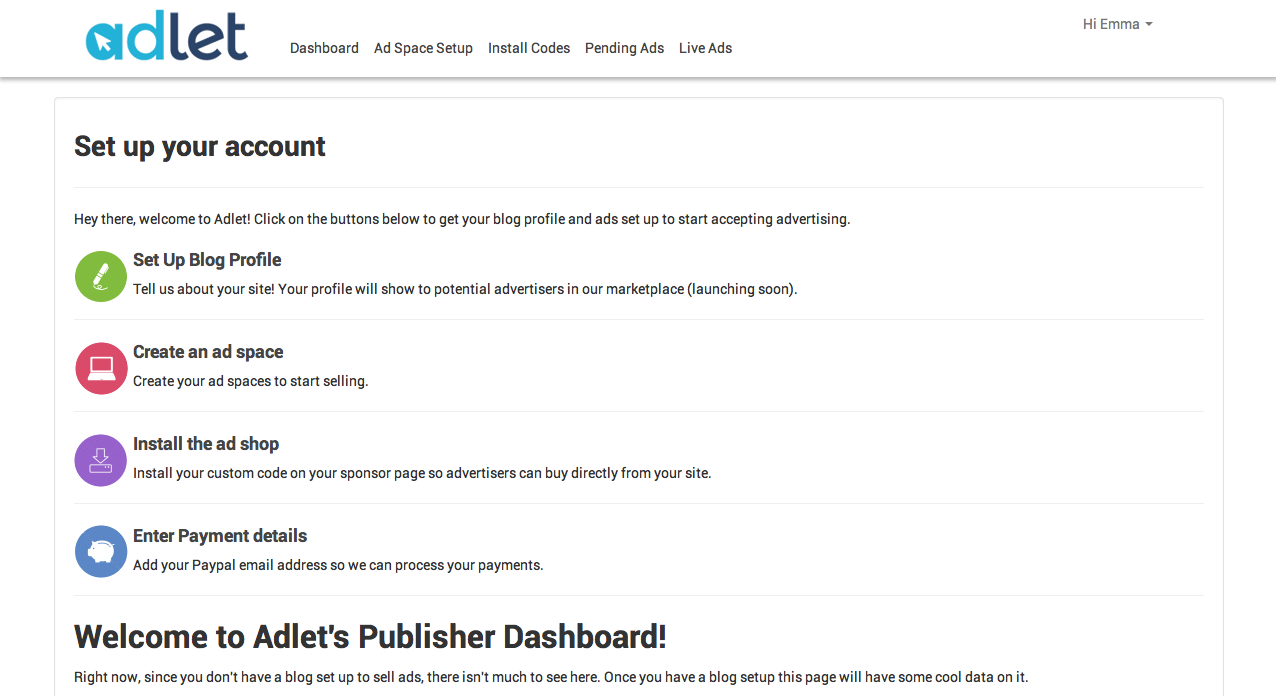Navigate to Install Codes

tap(529, 48)
